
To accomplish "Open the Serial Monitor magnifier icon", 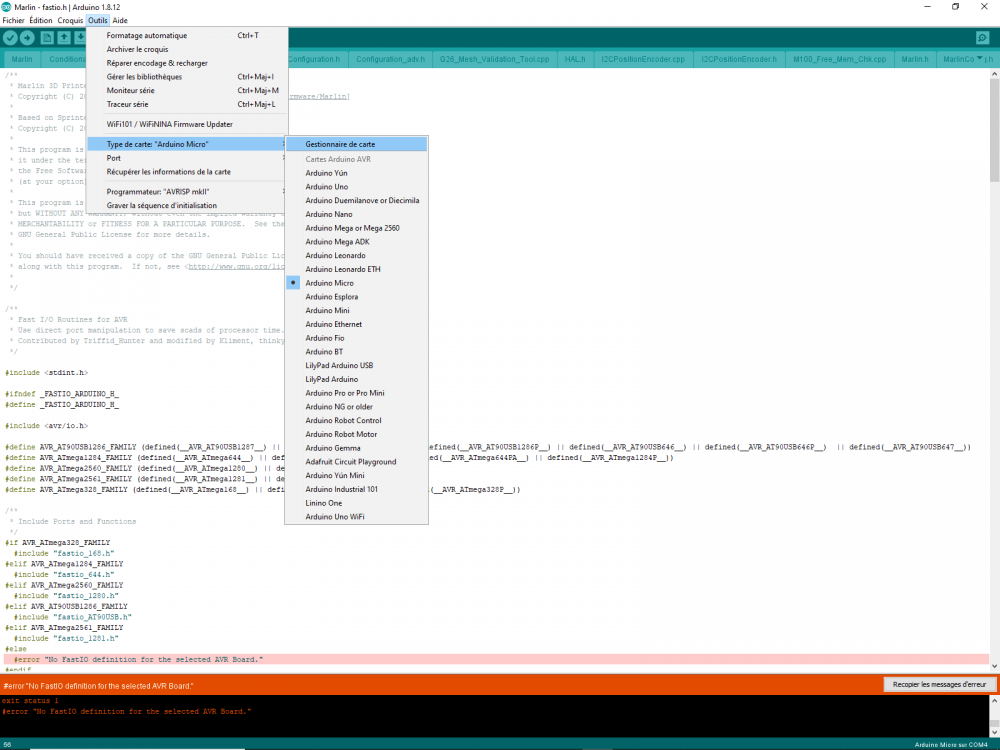I will (982, 38).
